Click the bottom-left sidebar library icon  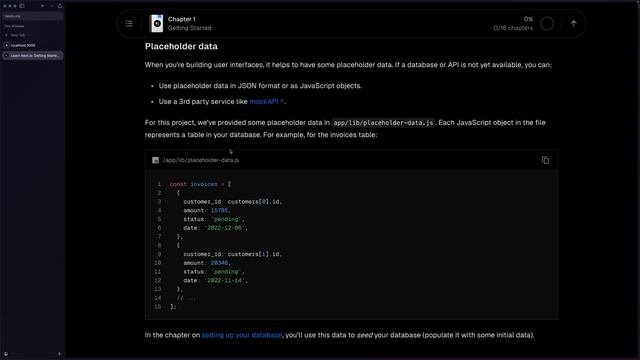click(6, 354)
